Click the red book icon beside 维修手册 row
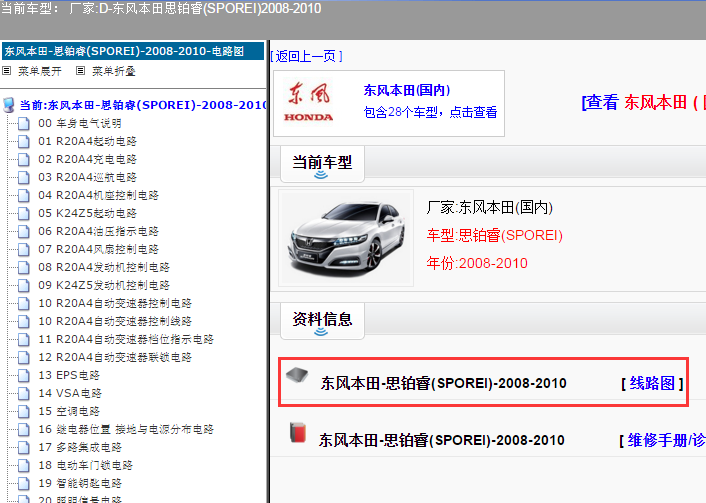This screenshot has width=706, height=503. 298,432
